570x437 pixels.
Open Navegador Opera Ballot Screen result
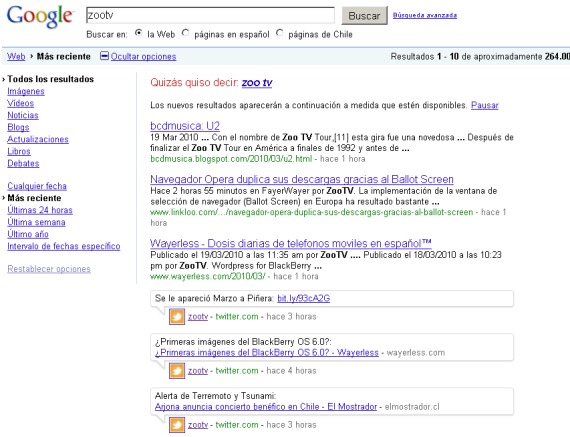(302, 179)
